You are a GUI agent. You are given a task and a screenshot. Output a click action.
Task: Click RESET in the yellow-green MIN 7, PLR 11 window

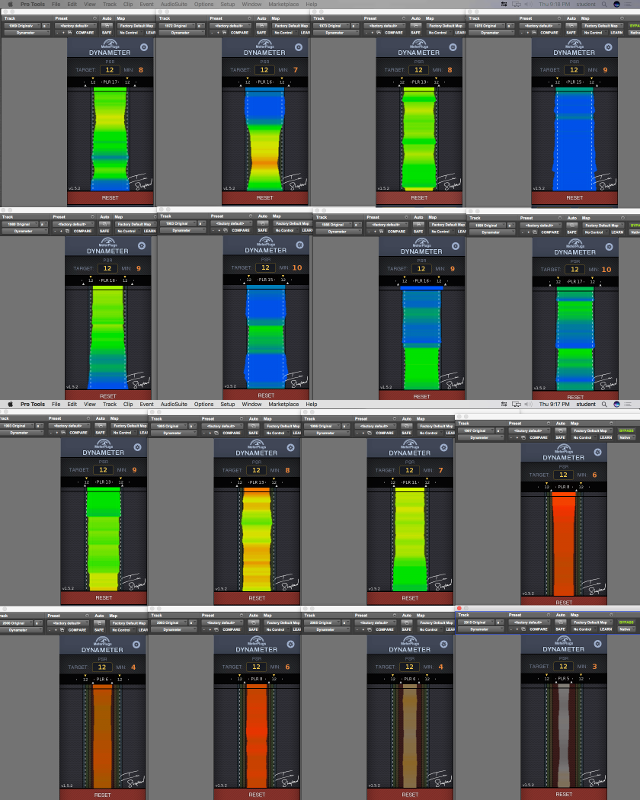pyautogui.click(x=410, y=598)
